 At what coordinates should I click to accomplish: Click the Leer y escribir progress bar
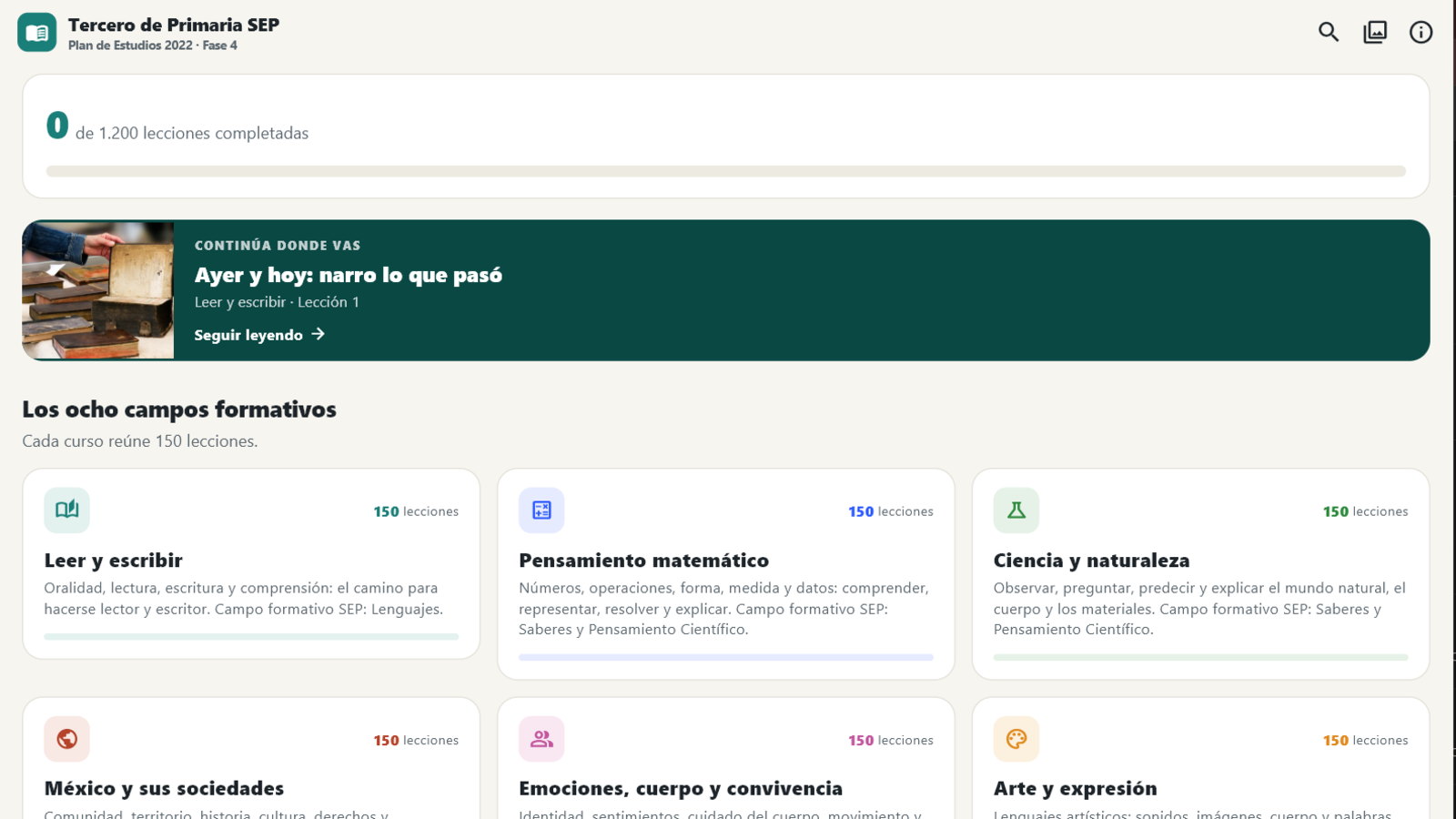click(251, 637)
